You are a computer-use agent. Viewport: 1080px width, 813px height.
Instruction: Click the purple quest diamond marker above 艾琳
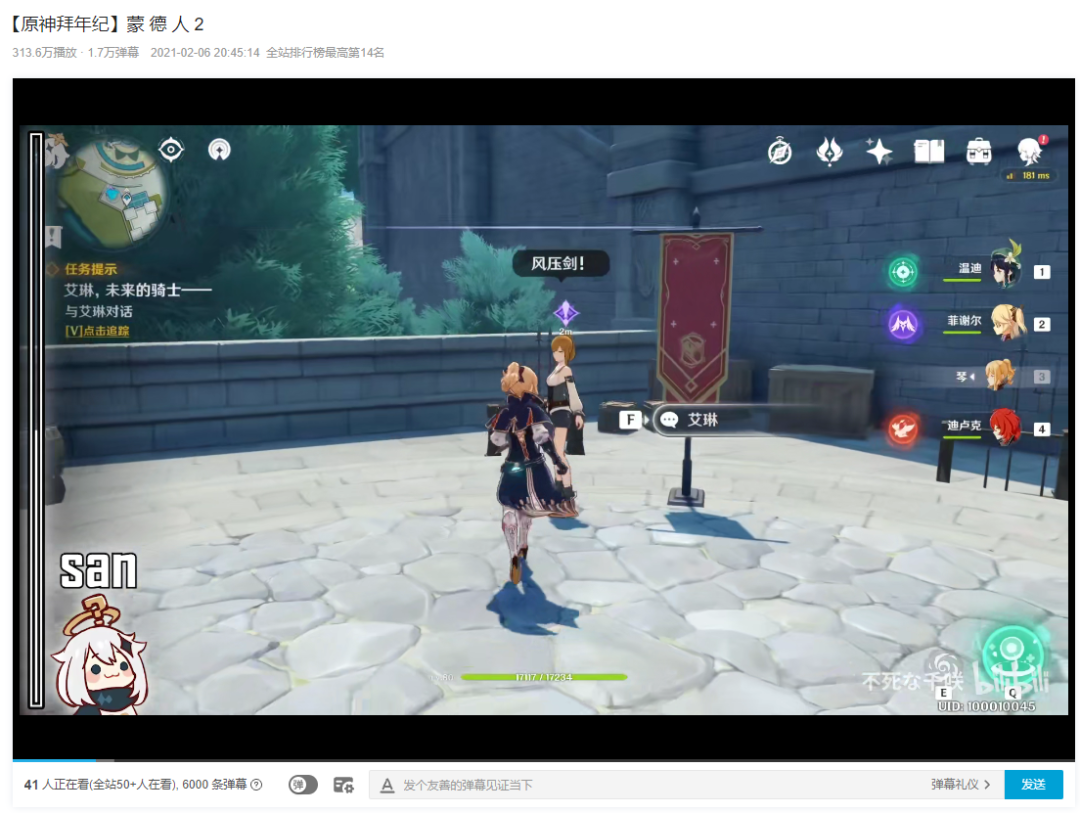point(566,313)
